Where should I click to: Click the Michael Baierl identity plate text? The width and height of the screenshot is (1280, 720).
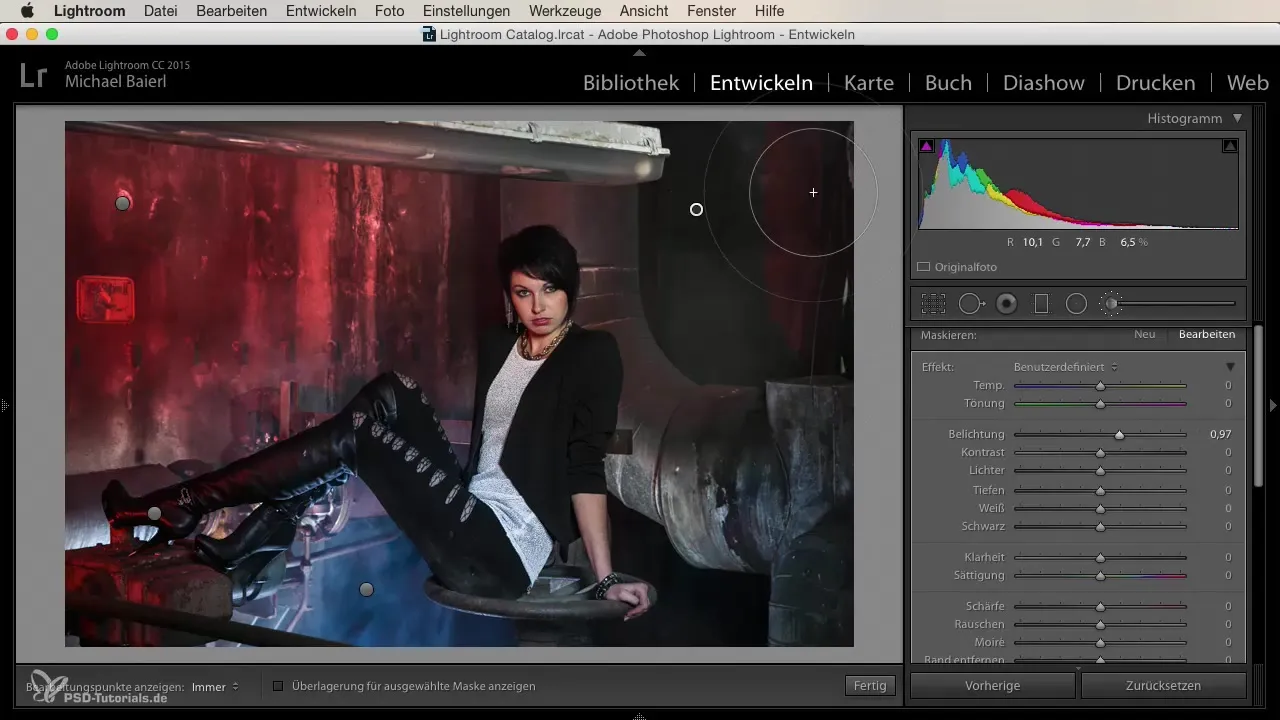(x=116, y=82)
